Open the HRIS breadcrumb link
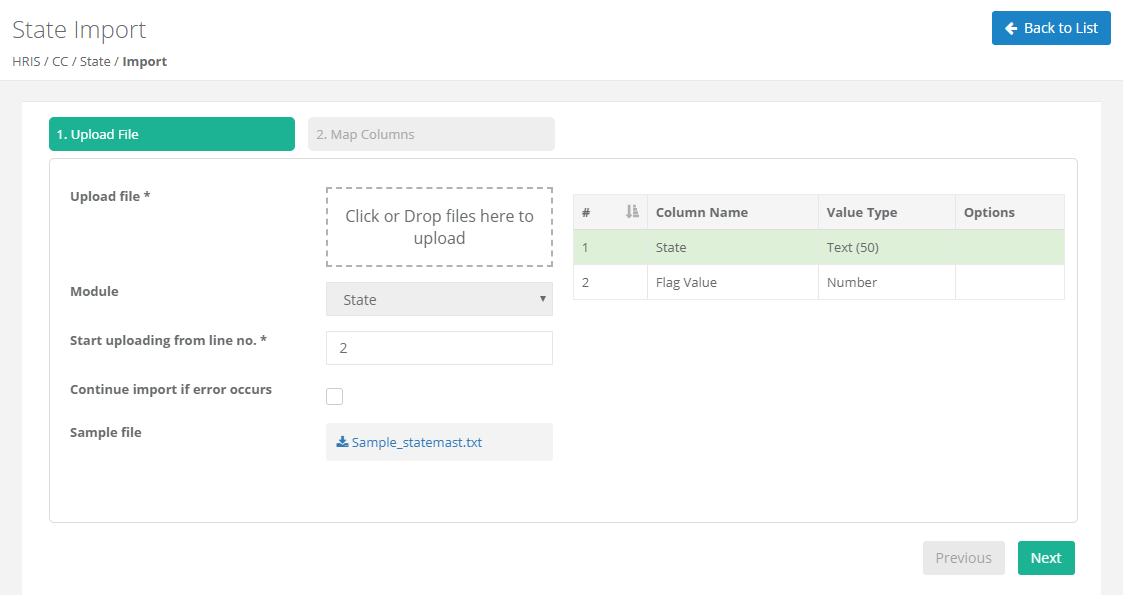Image resolution: width=1123 pixels, height=595 pixels. [26, 62]
